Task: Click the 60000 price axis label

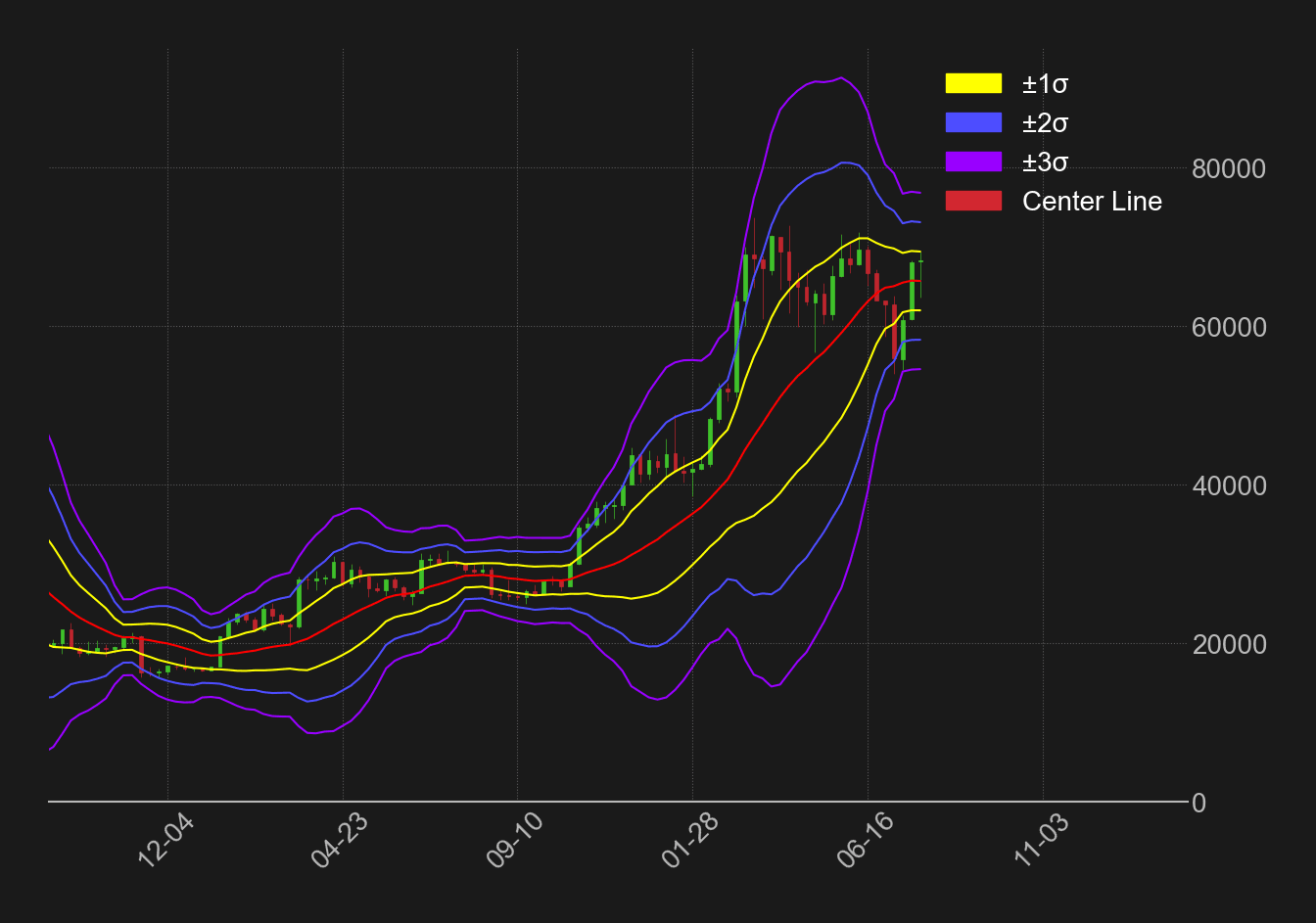Action: point(1230,328)
